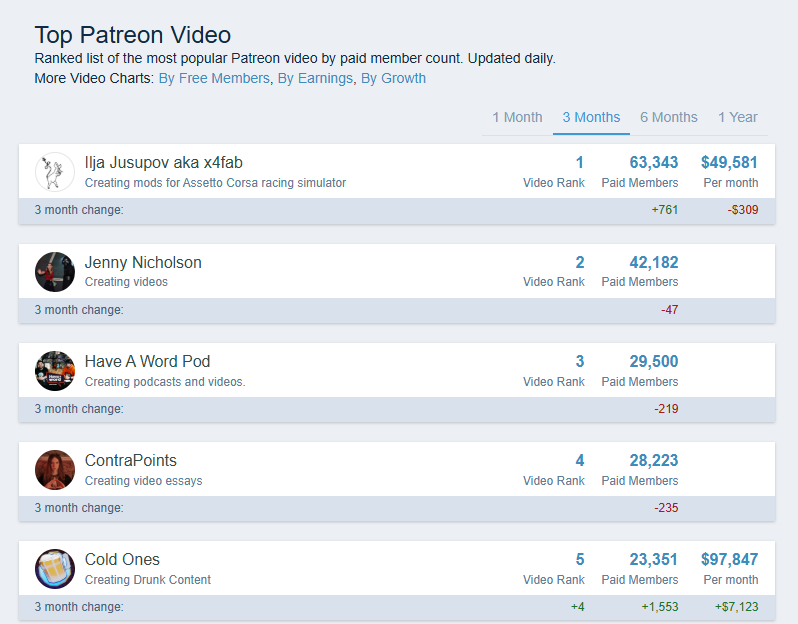Open the Ilja Jusupov aka x4fab creator name

pos(163,162)
